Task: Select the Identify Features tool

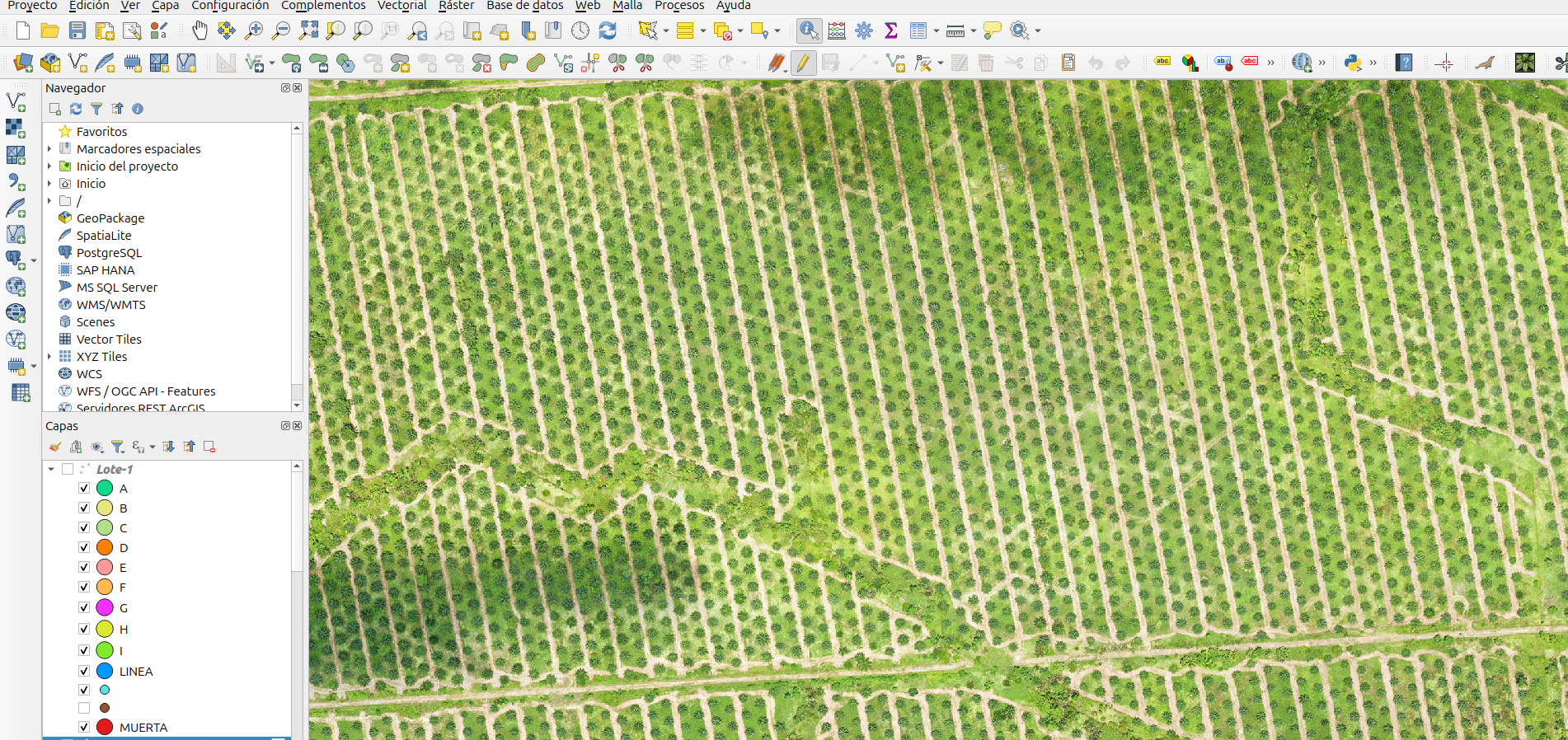Action: [x=809, y=31]
